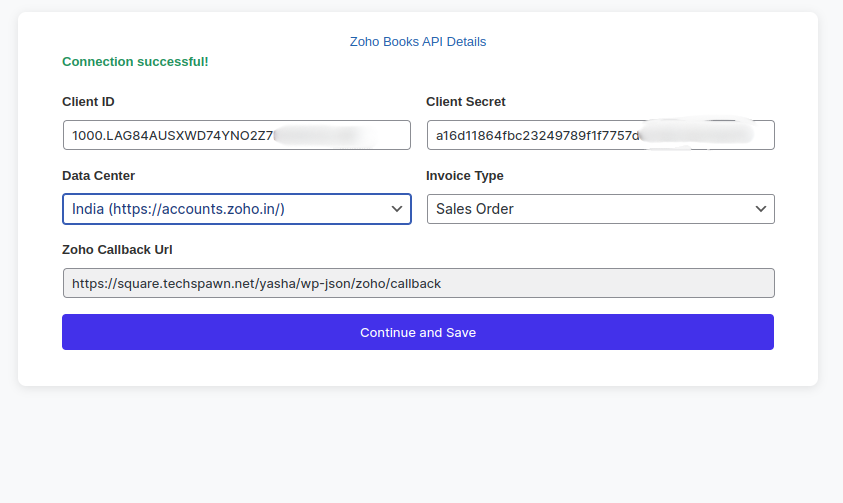Click the Data Center label
Viewport: 843px width, 503px height.
click(x=98, y=176)
